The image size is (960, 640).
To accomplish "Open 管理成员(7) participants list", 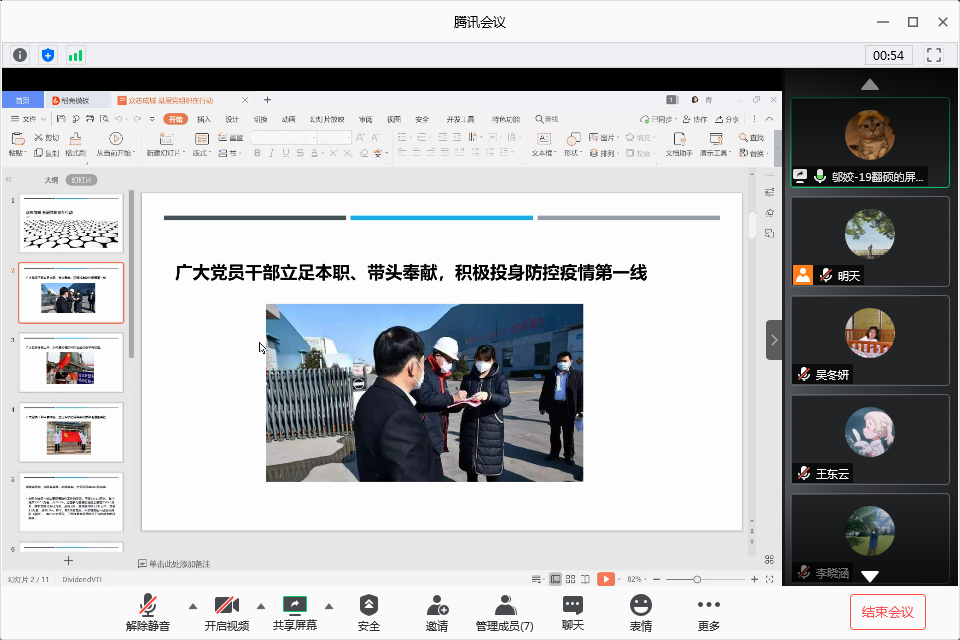I will tap(505, 612).
